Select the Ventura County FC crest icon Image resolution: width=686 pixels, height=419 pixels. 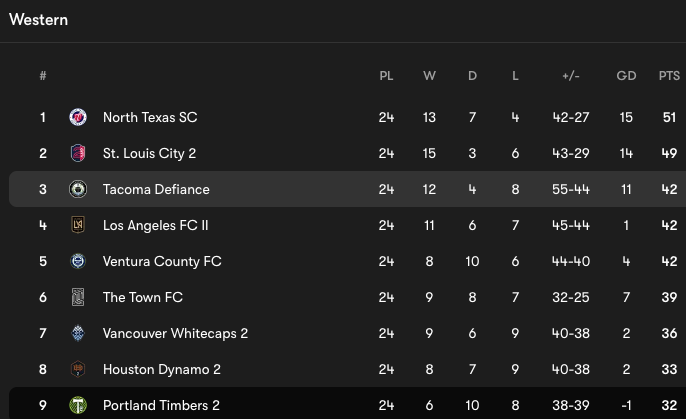pos(78,261)
